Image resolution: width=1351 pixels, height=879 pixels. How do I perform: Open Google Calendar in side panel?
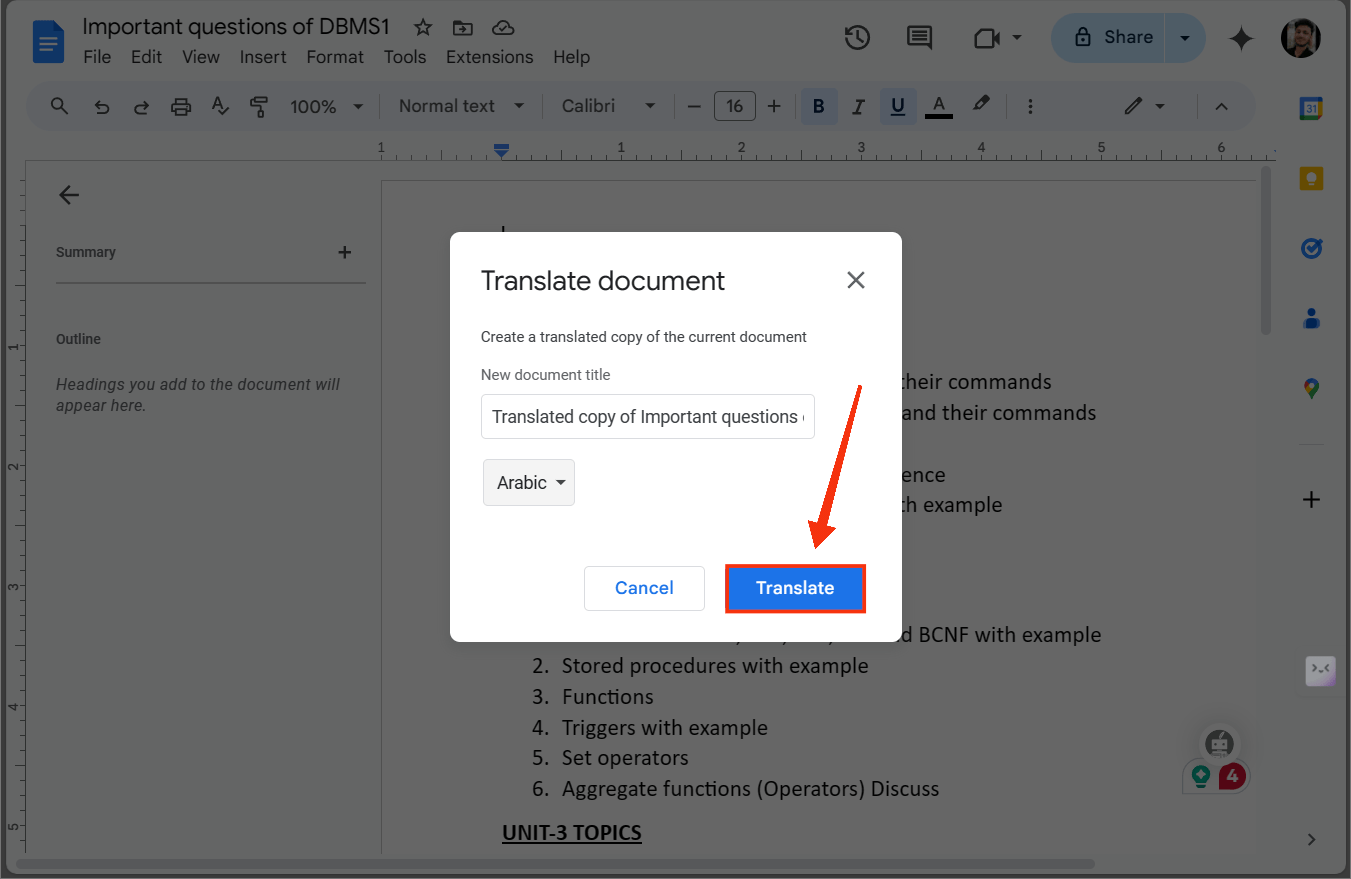[1311, 109]
